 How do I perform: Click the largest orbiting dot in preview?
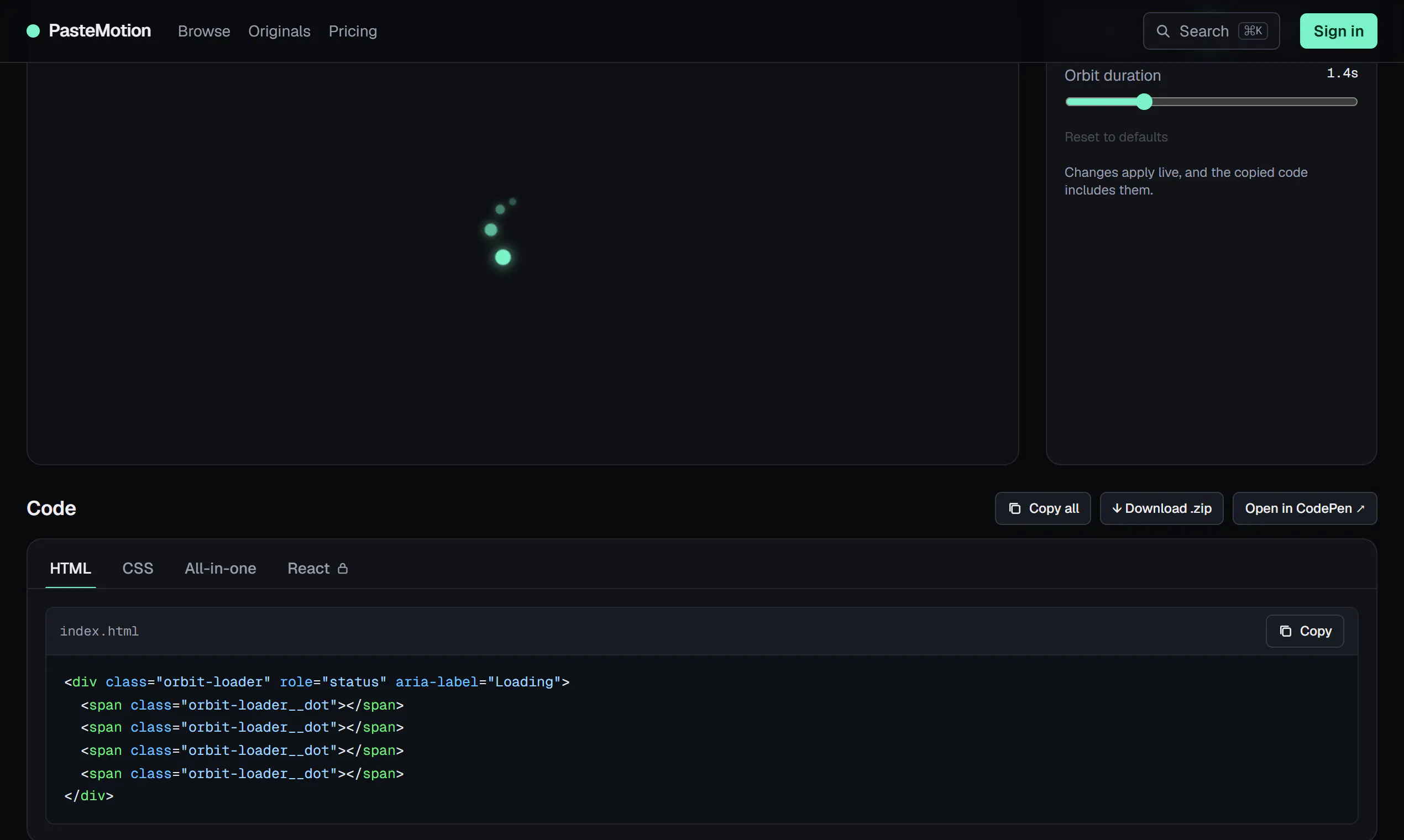[x=502, y=258]
